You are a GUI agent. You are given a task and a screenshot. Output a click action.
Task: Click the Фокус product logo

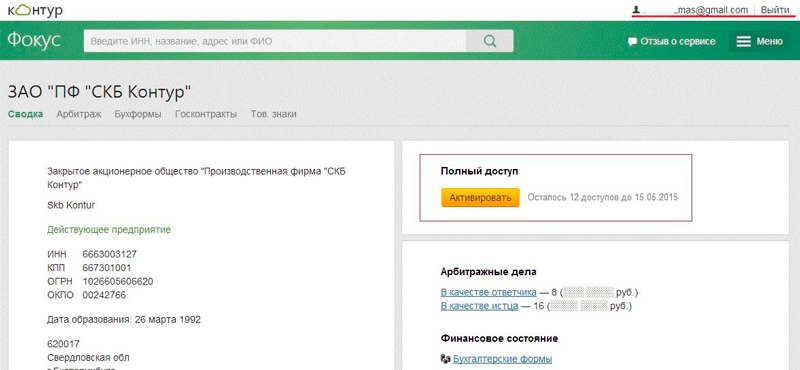(34, 41)
